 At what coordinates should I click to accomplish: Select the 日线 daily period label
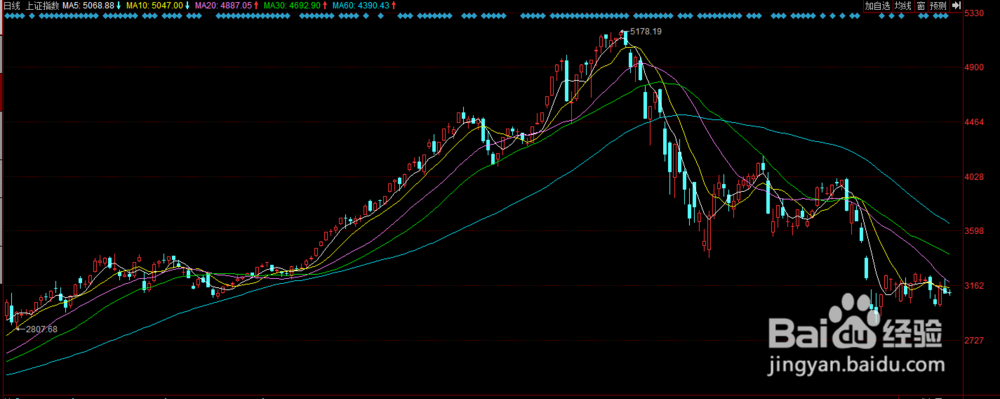[11, 5]
